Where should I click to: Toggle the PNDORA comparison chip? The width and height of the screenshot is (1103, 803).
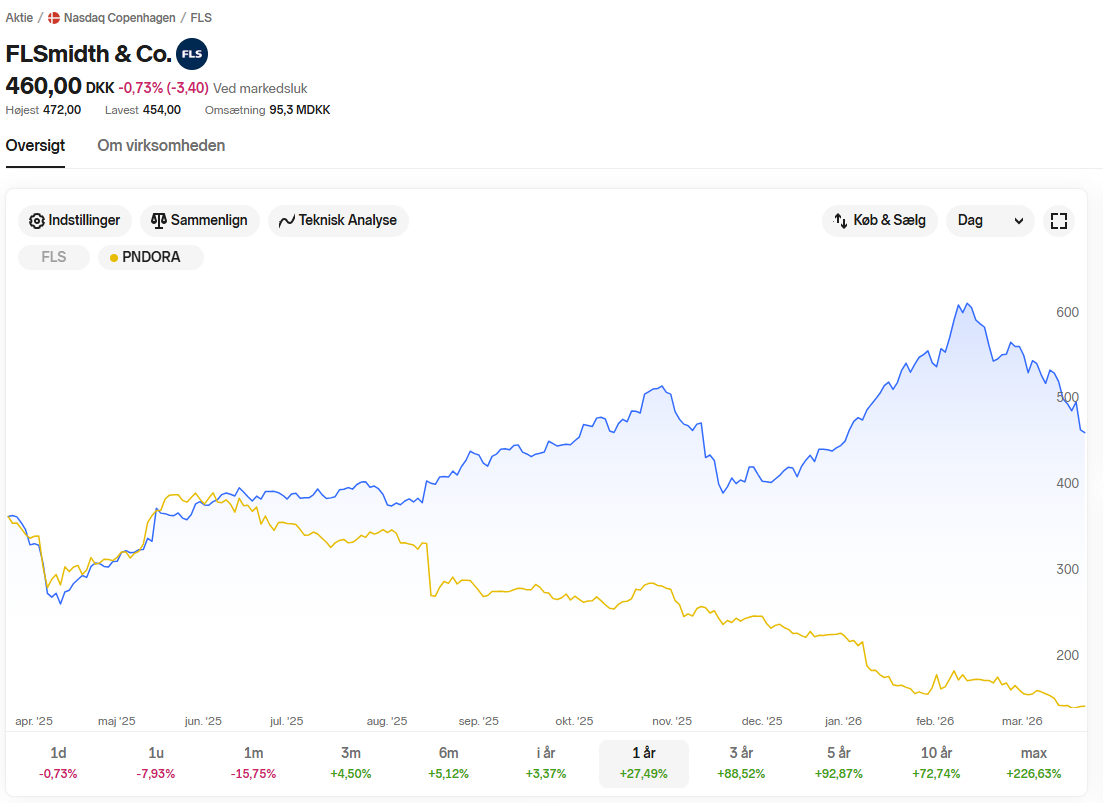(151, 257)
